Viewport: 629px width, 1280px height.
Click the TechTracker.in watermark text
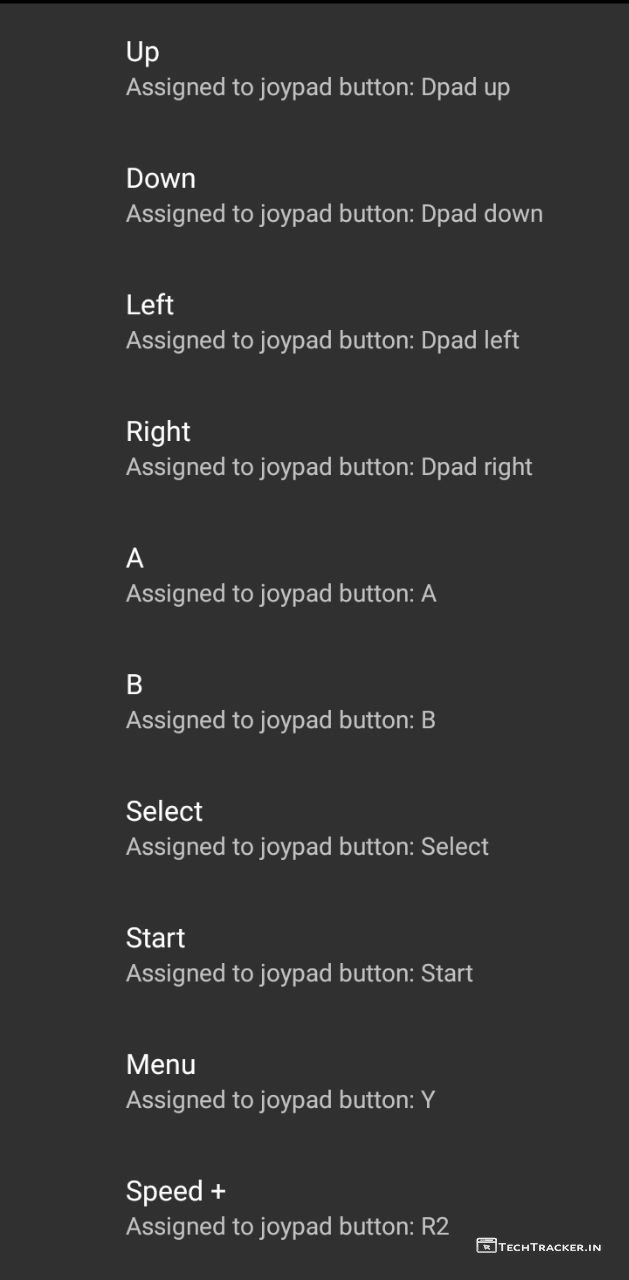click(x=550, y=1247)
